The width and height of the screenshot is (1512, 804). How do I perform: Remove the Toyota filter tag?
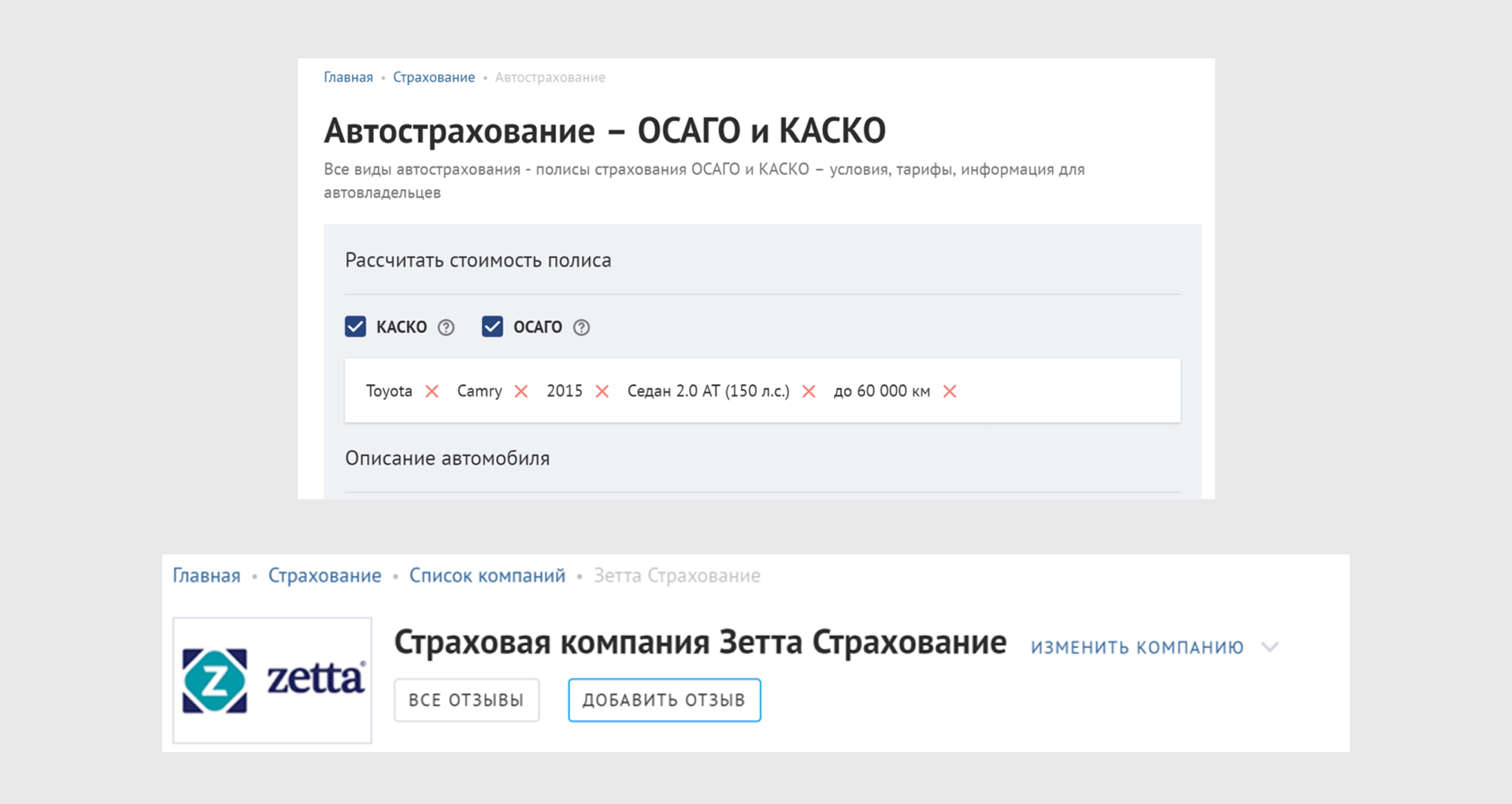pyautogui.click(x=432, y=391)
